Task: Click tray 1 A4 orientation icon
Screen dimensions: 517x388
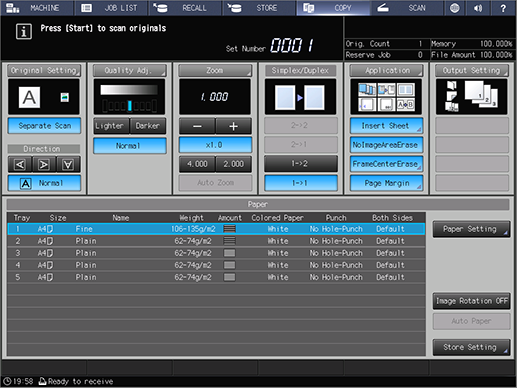Action: [x=50, y=229]
